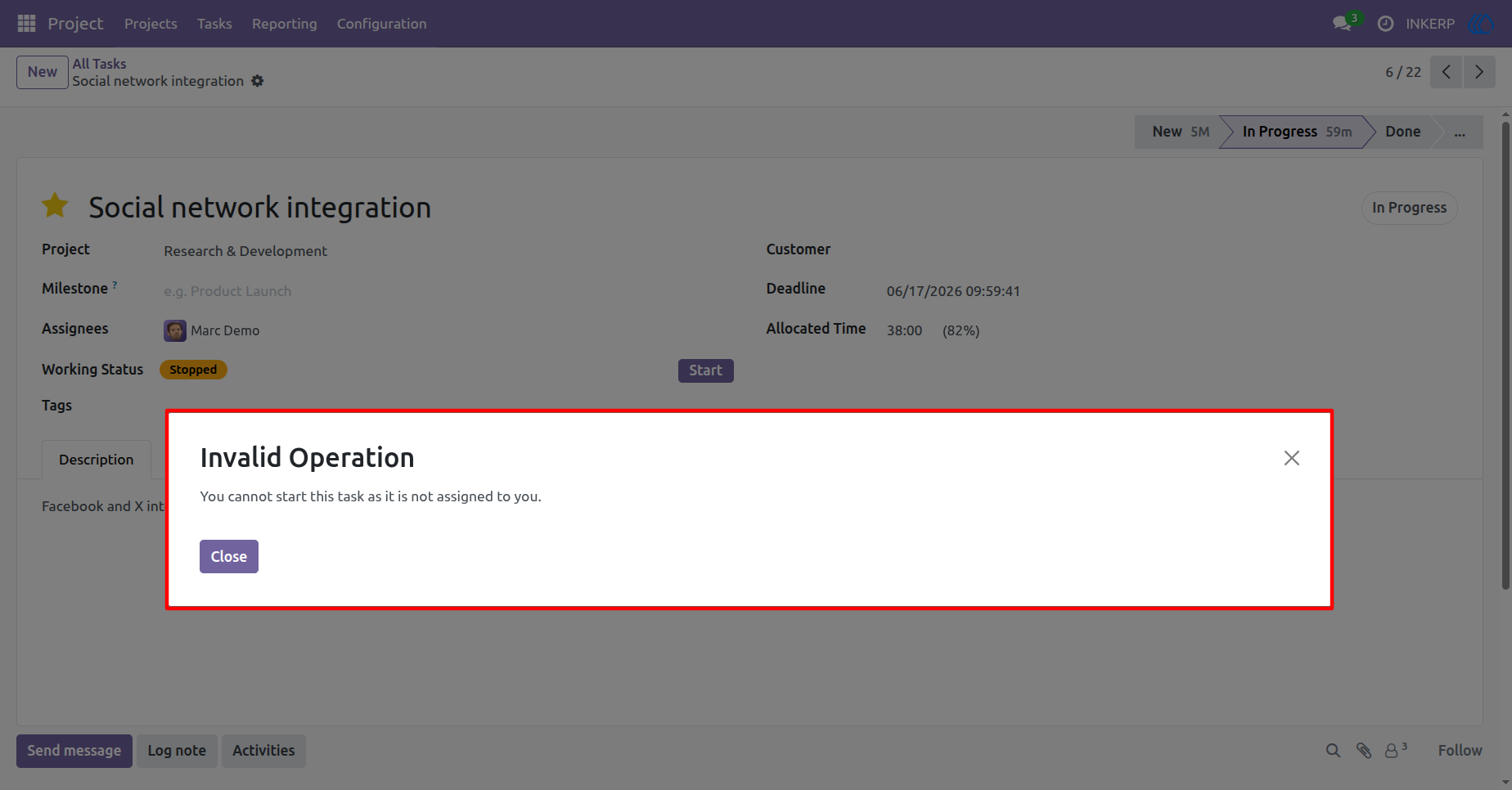
Task: Set stage to New
Action: pyautogui.click(x=1178, y=132)
